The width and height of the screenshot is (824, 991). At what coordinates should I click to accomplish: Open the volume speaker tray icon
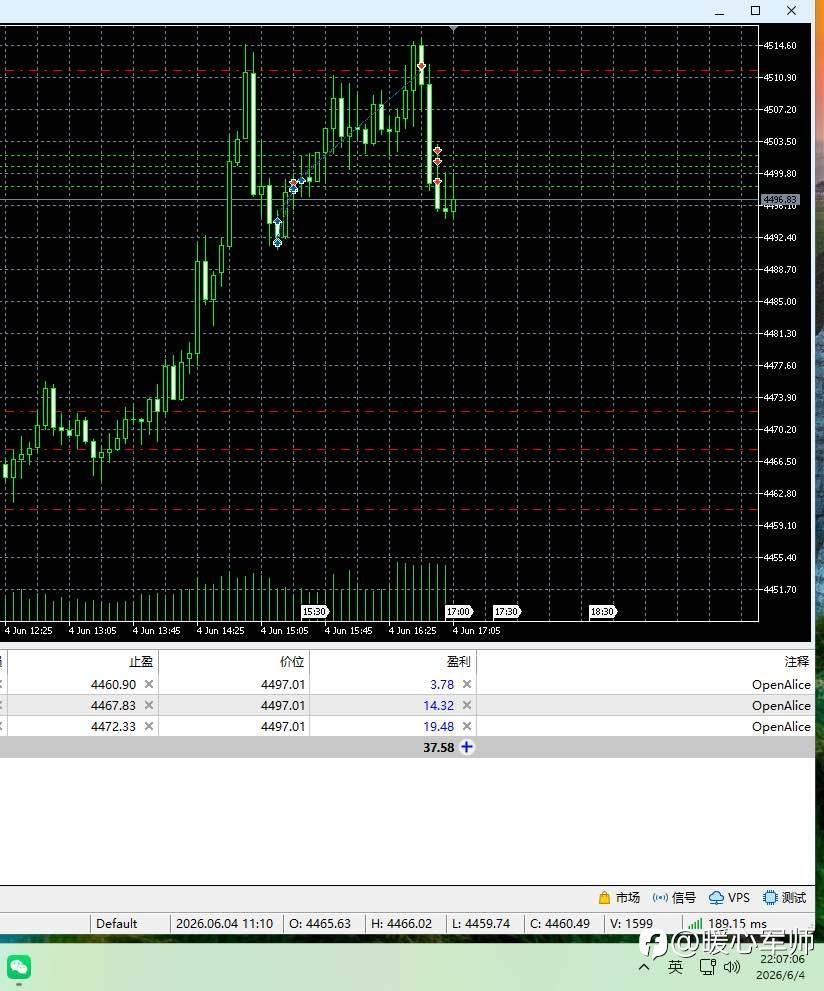[x=732, y=966]
